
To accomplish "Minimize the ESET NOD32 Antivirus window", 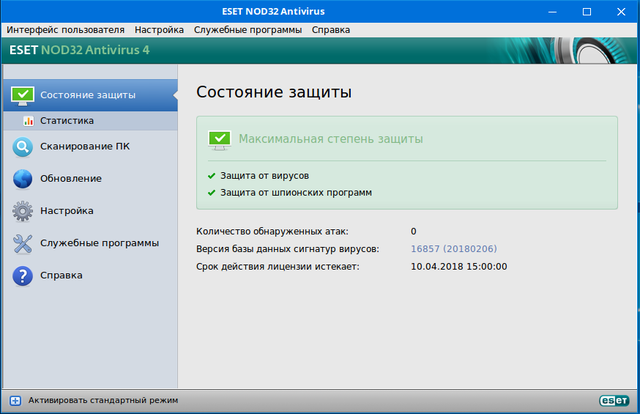I will click(x=552, y=11).
